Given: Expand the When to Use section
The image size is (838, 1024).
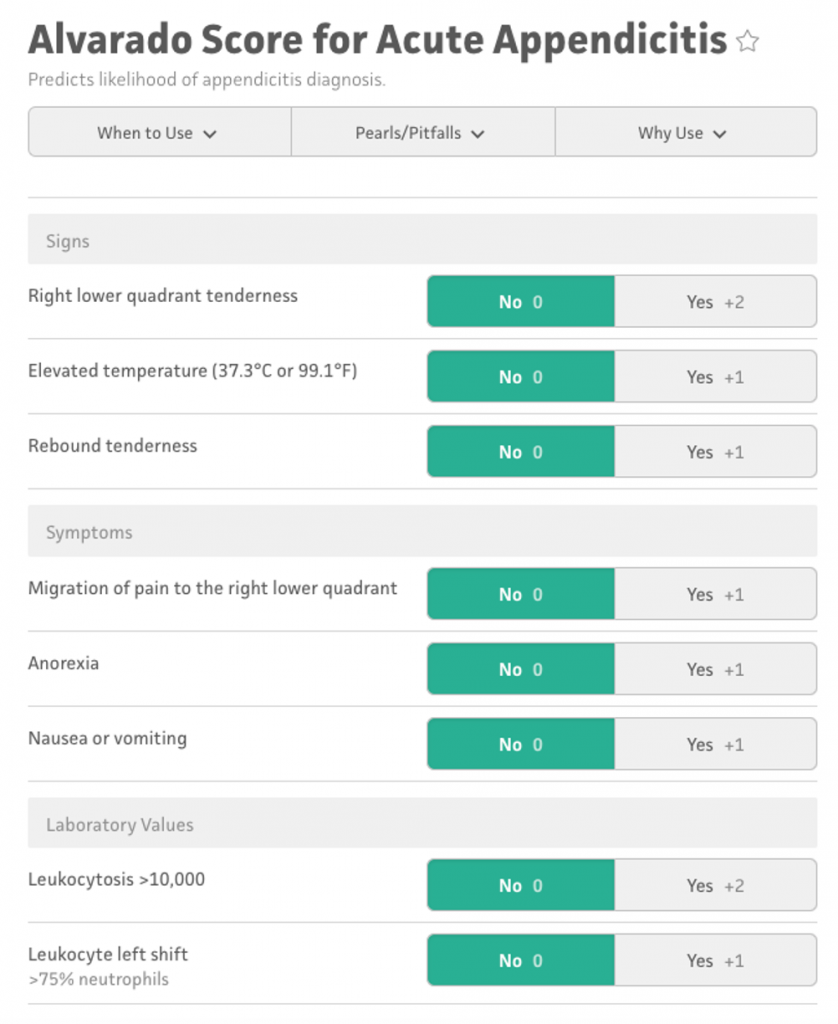Looking at the screenshot, I should (159, 132).
